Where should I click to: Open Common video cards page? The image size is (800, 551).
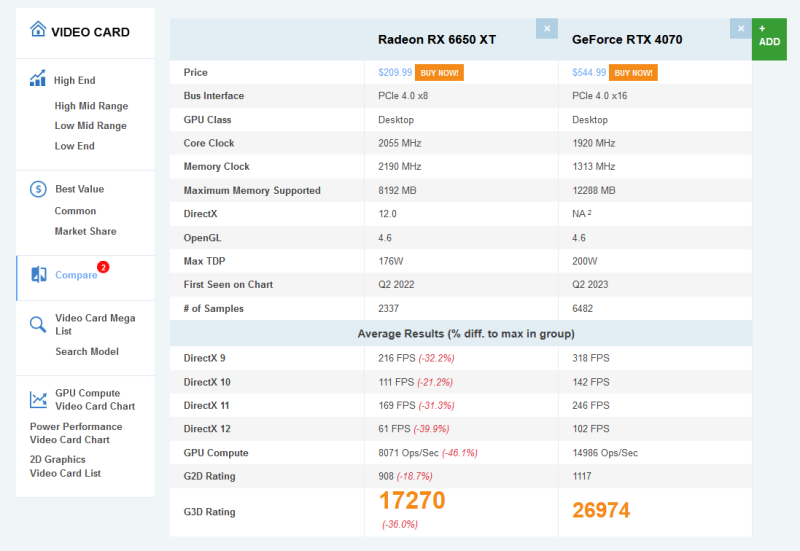click(x=75, y=211)
